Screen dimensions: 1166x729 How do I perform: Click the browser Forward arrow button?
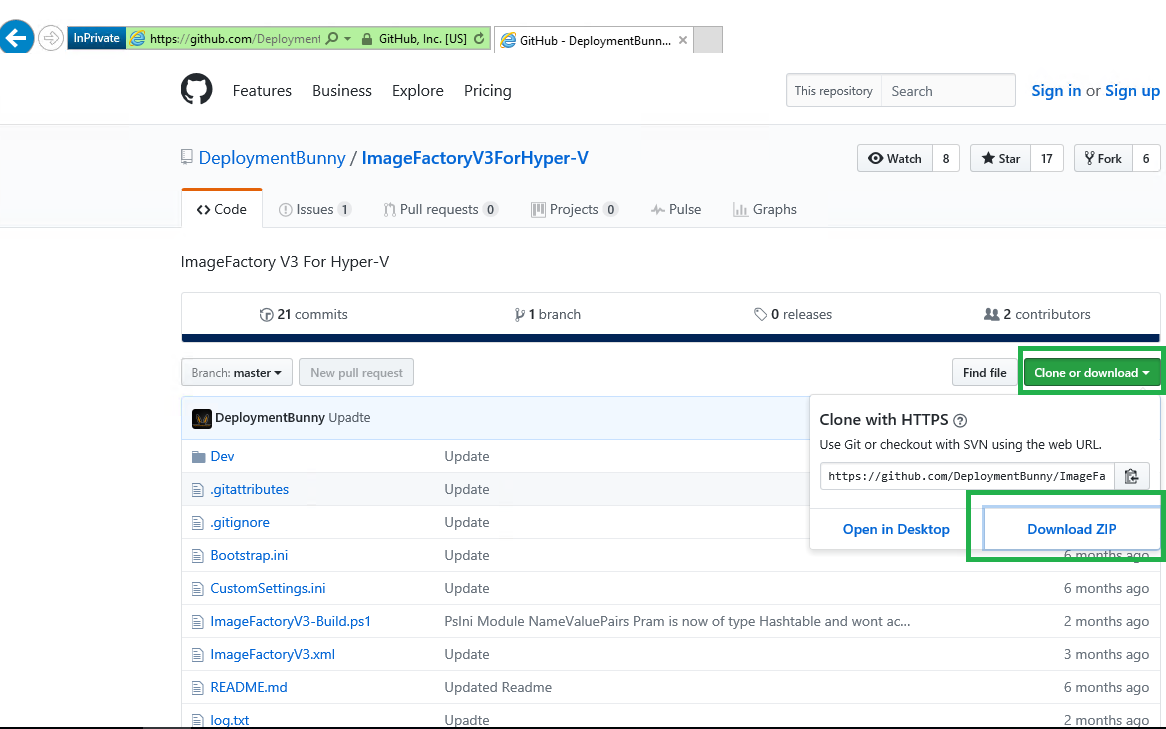tap(51, 38)
